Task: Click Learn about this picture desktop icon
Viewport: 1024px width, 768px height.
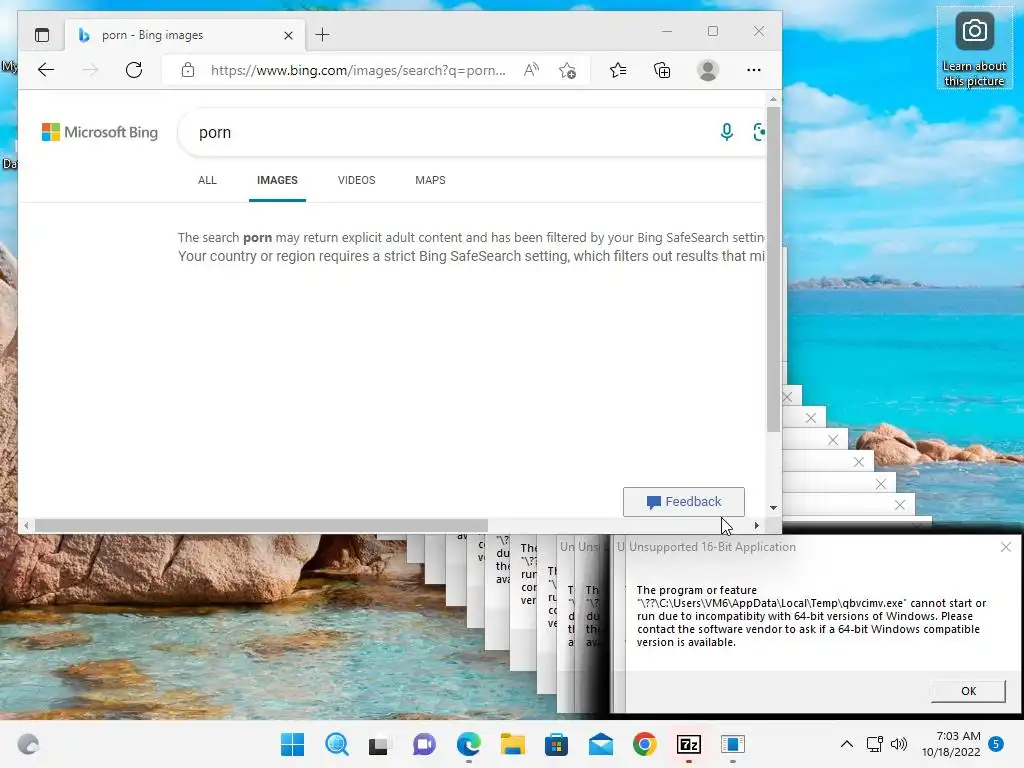Action: (x=974, y=48)
